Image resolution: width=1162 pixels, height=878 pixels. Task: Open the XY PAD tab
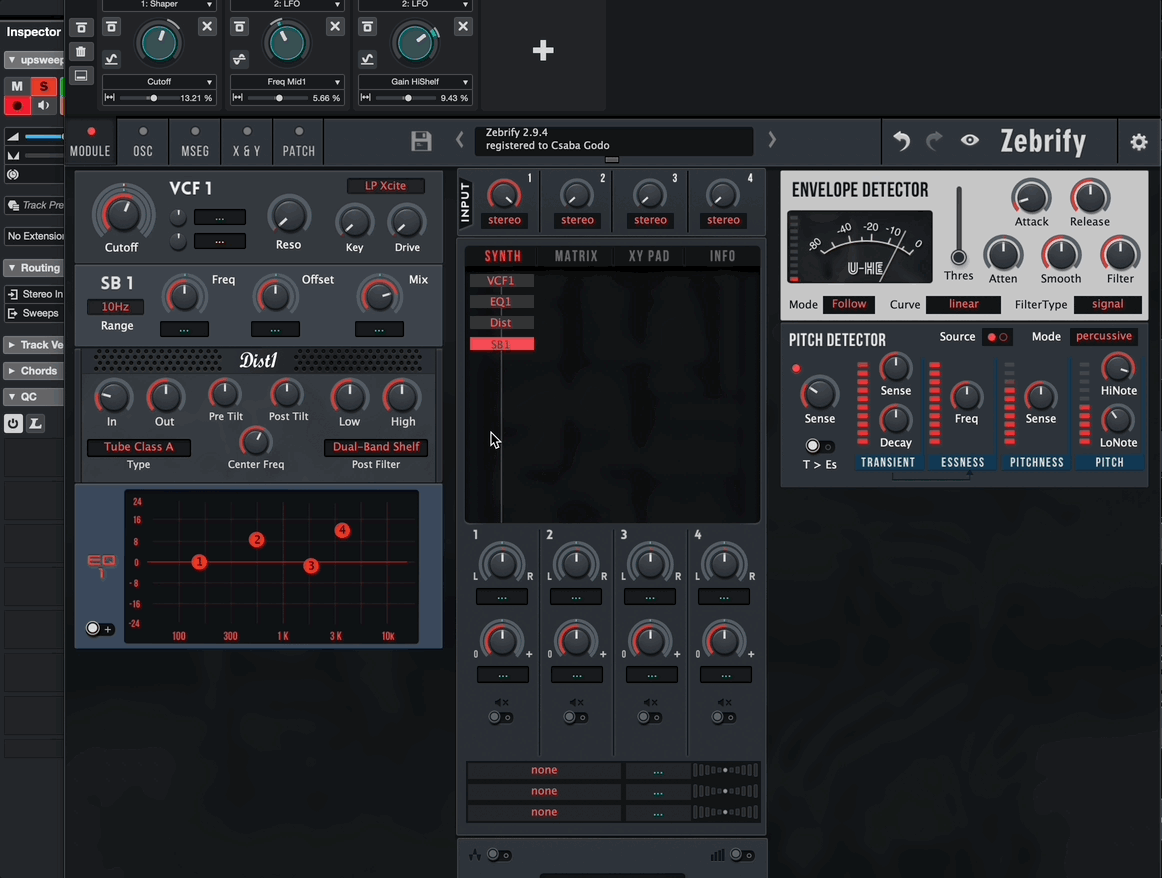[x=649, y=256]
